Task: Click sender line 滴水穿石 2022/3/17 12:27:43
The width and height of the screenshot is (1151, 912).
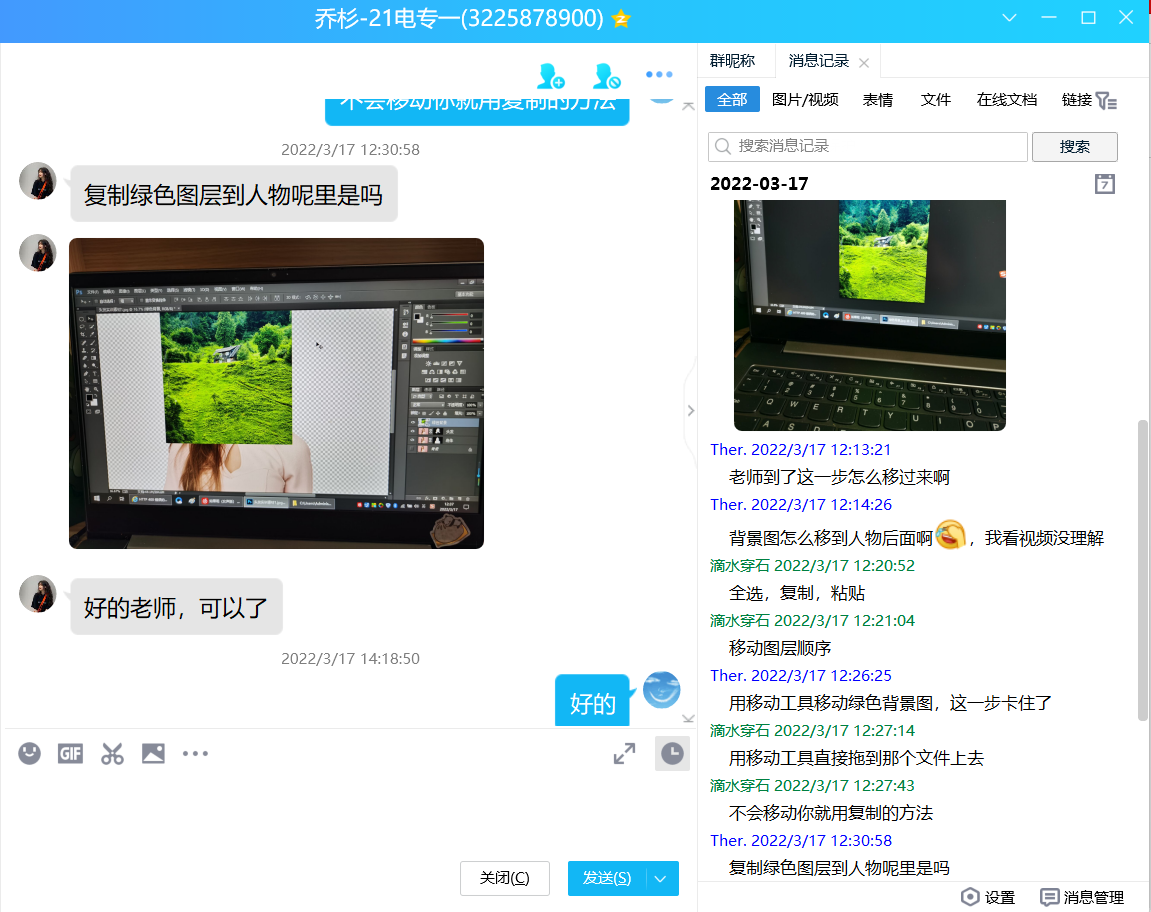Action: (x=812, y=786)
